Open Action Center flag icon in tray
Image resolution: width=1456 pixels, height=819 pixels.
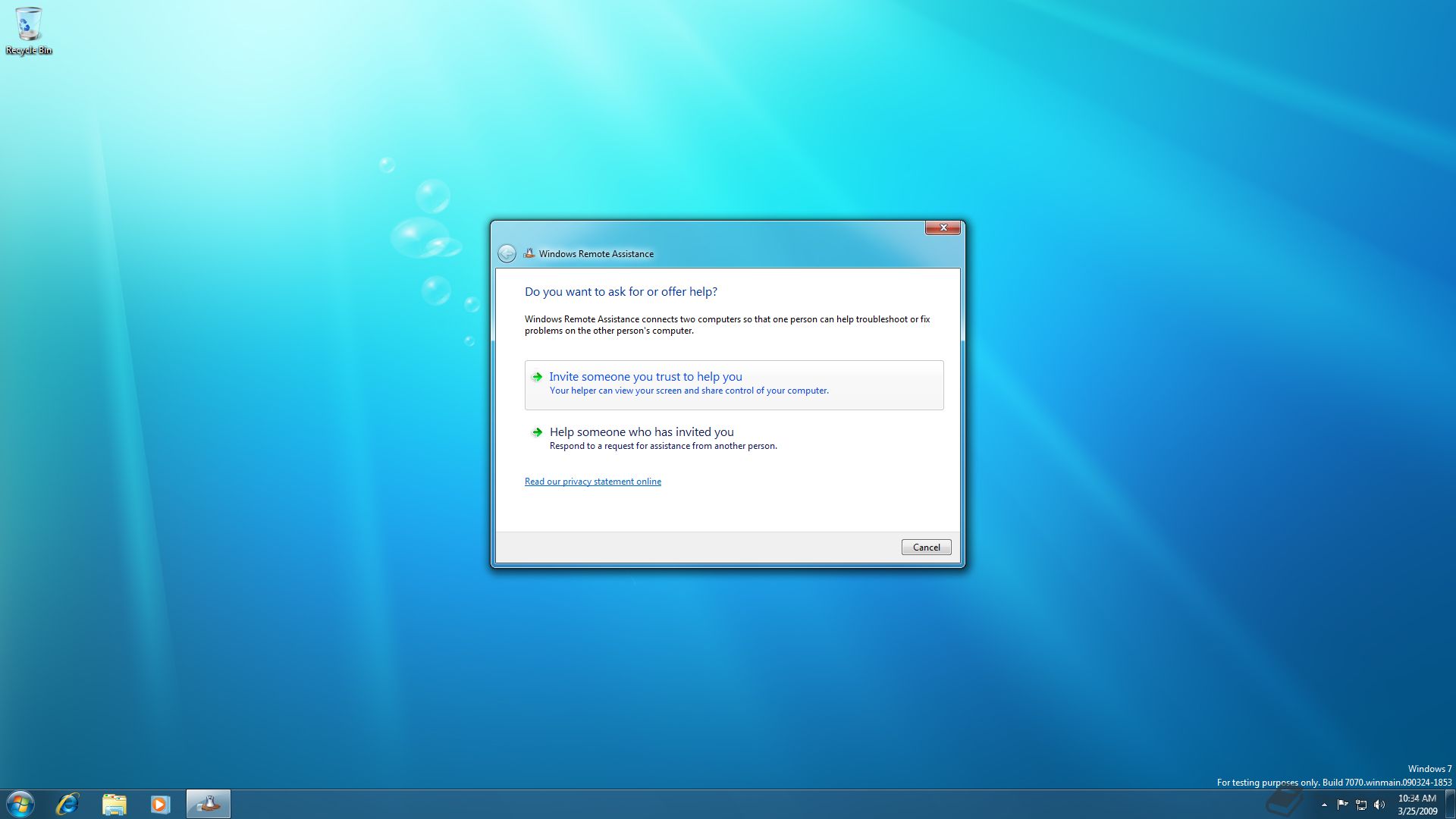(1342, 805)
